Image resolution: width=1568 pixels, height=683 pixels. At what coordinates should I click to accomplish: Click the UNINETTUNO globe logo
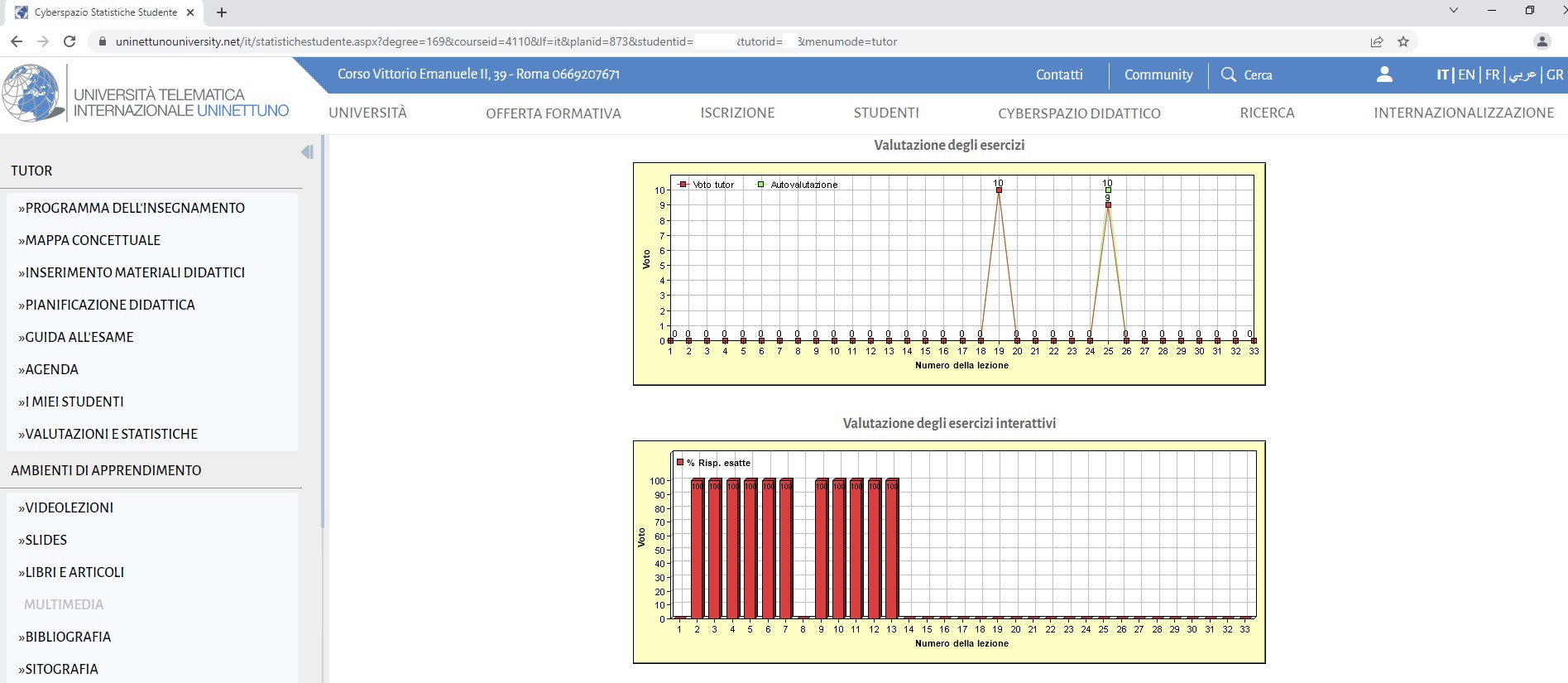[32, 94]
